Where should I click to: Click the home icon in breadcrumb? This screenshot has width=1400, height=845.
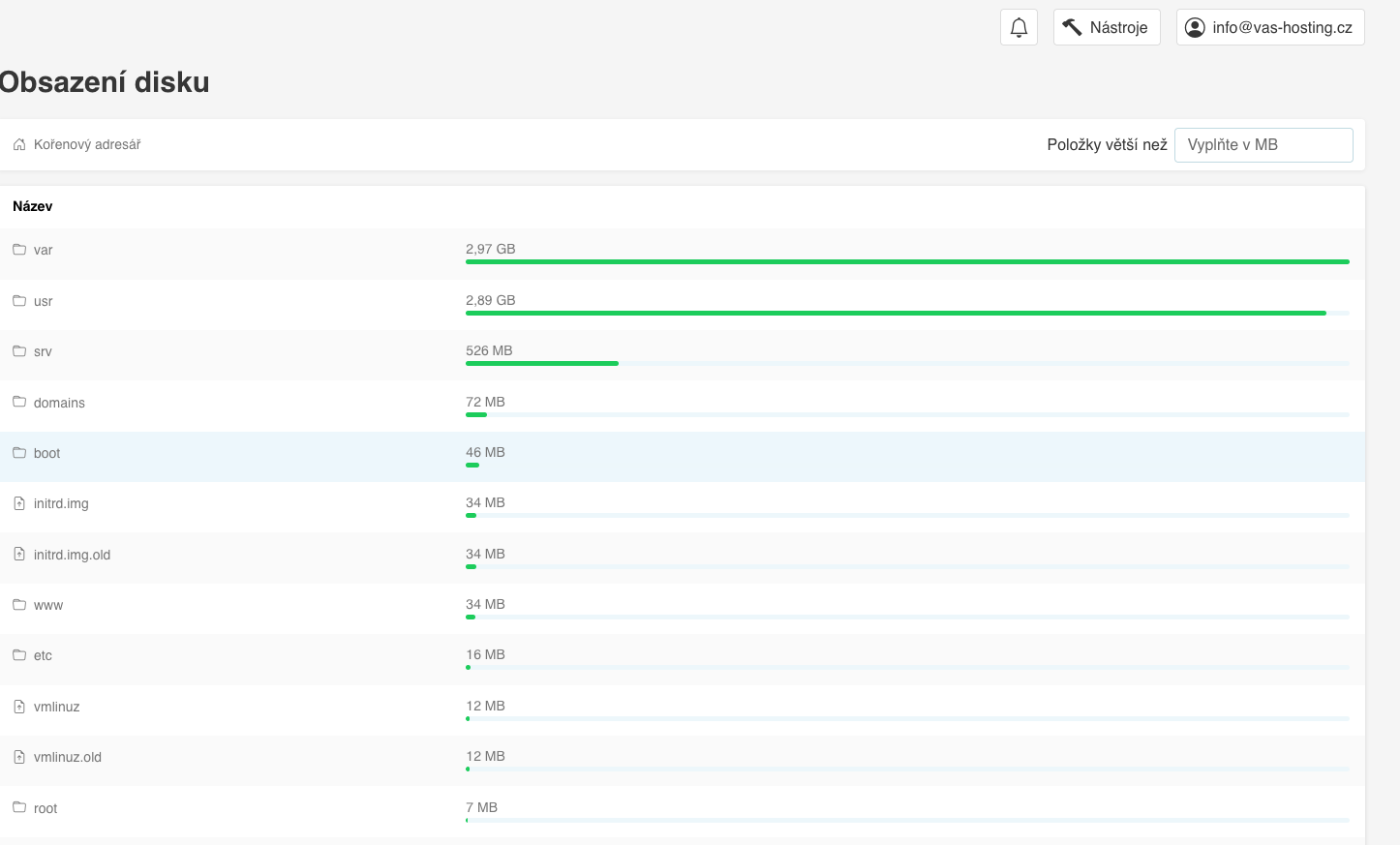tap(19, 145)
